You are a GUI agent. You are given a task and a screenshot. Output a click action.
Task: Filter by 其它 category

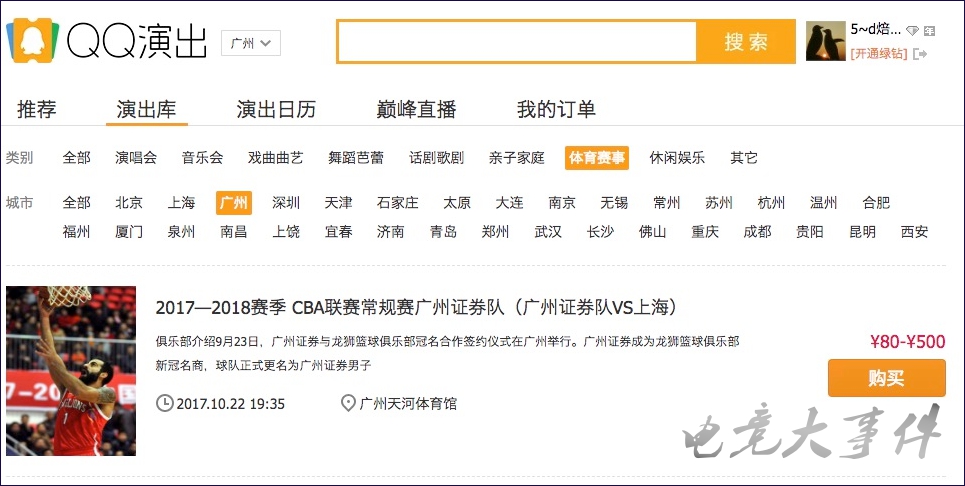click(x=743, y=157)
